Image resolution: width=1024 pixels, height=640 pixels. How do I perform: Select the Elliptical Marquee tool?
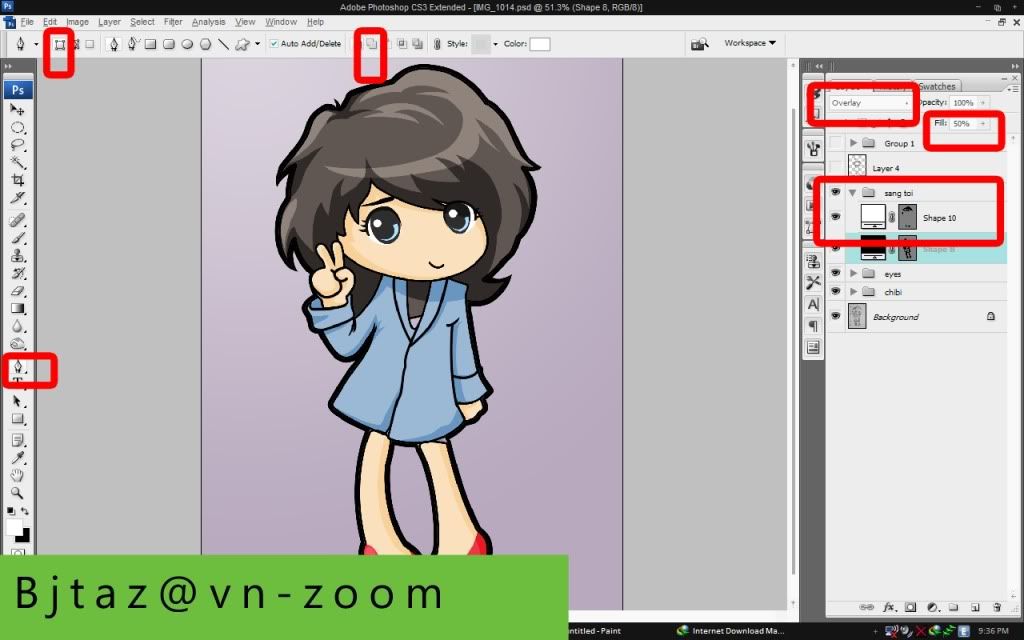(x=18, y=127)
